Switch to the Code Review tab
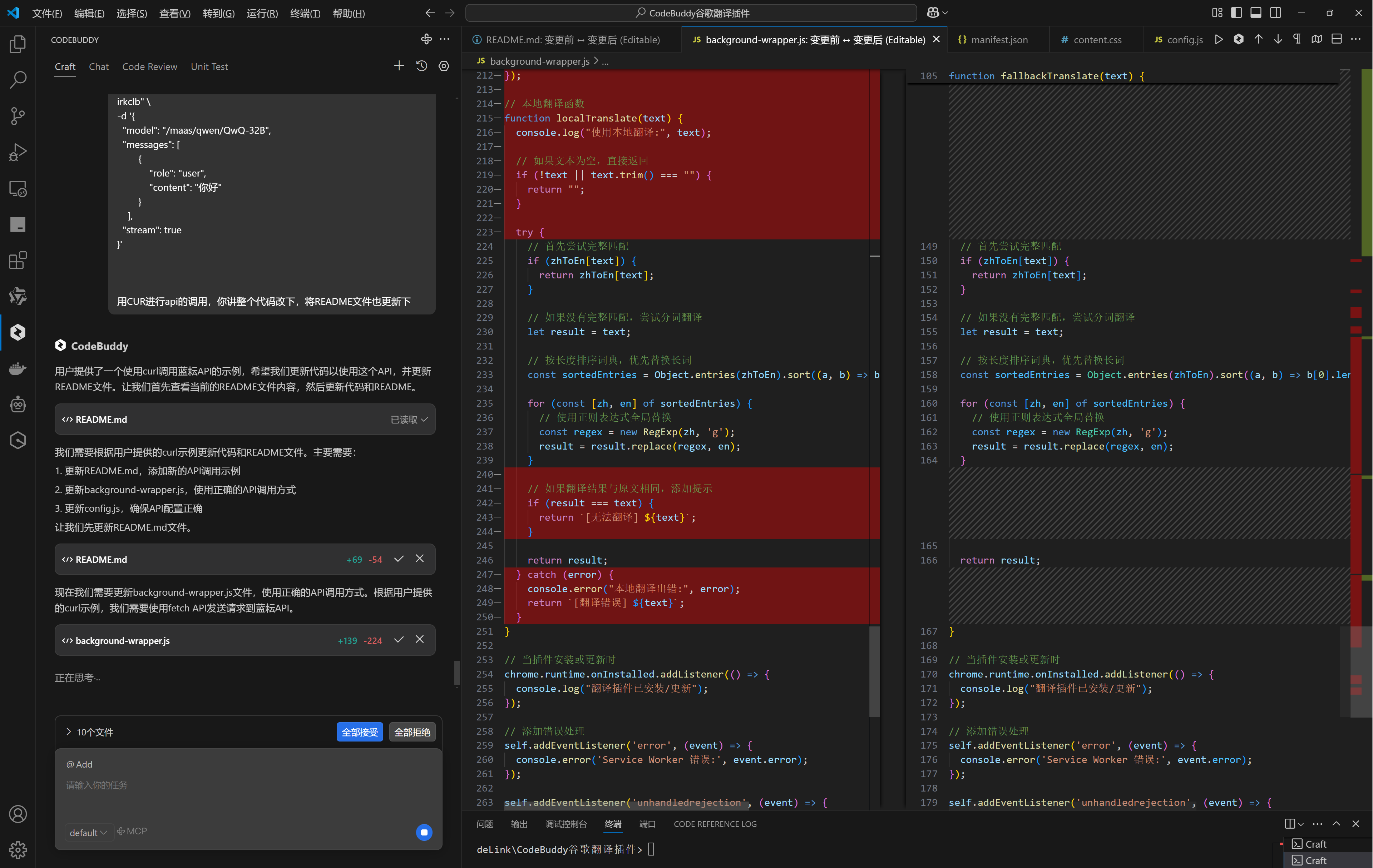The image size is (1373, 868). coord(149,67)
